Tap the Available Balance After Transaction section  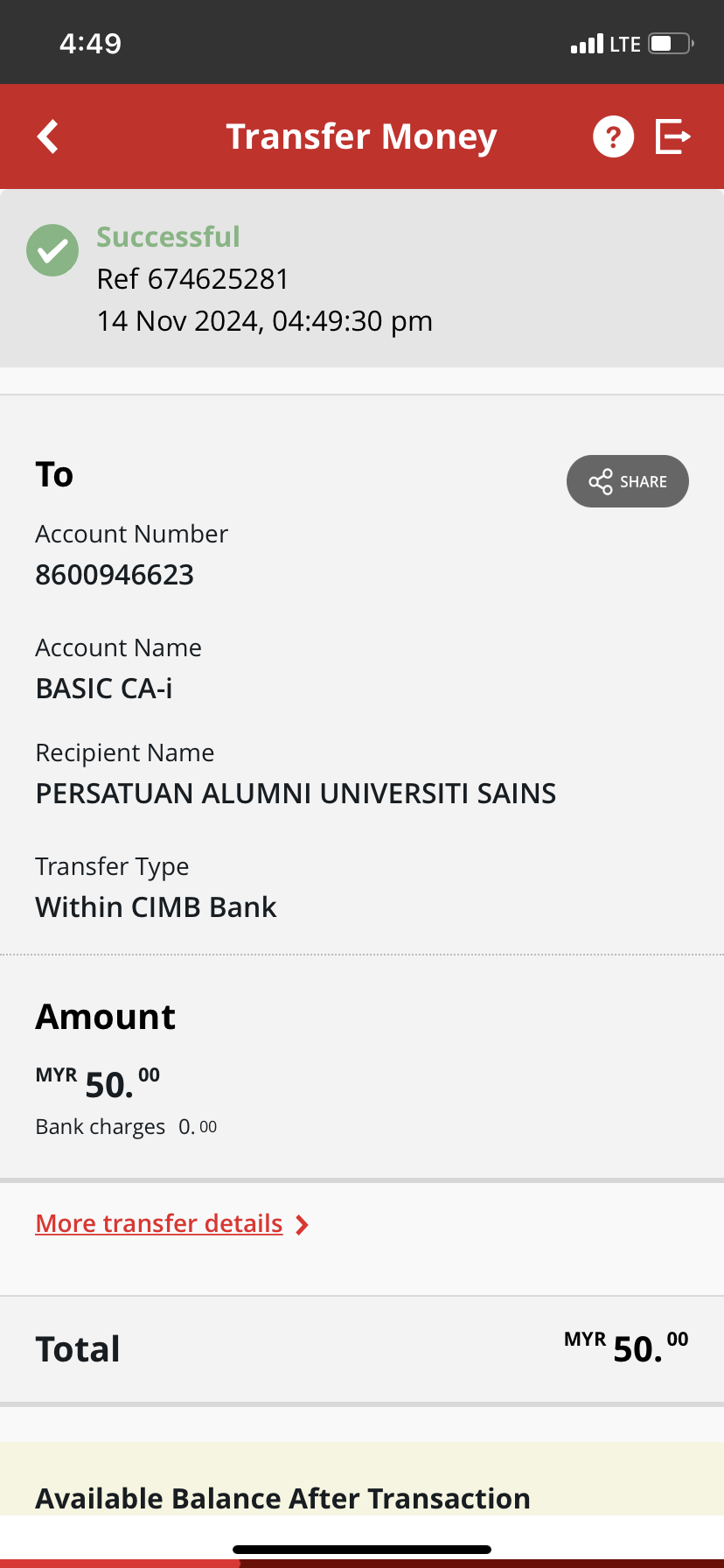[282, 1498]
